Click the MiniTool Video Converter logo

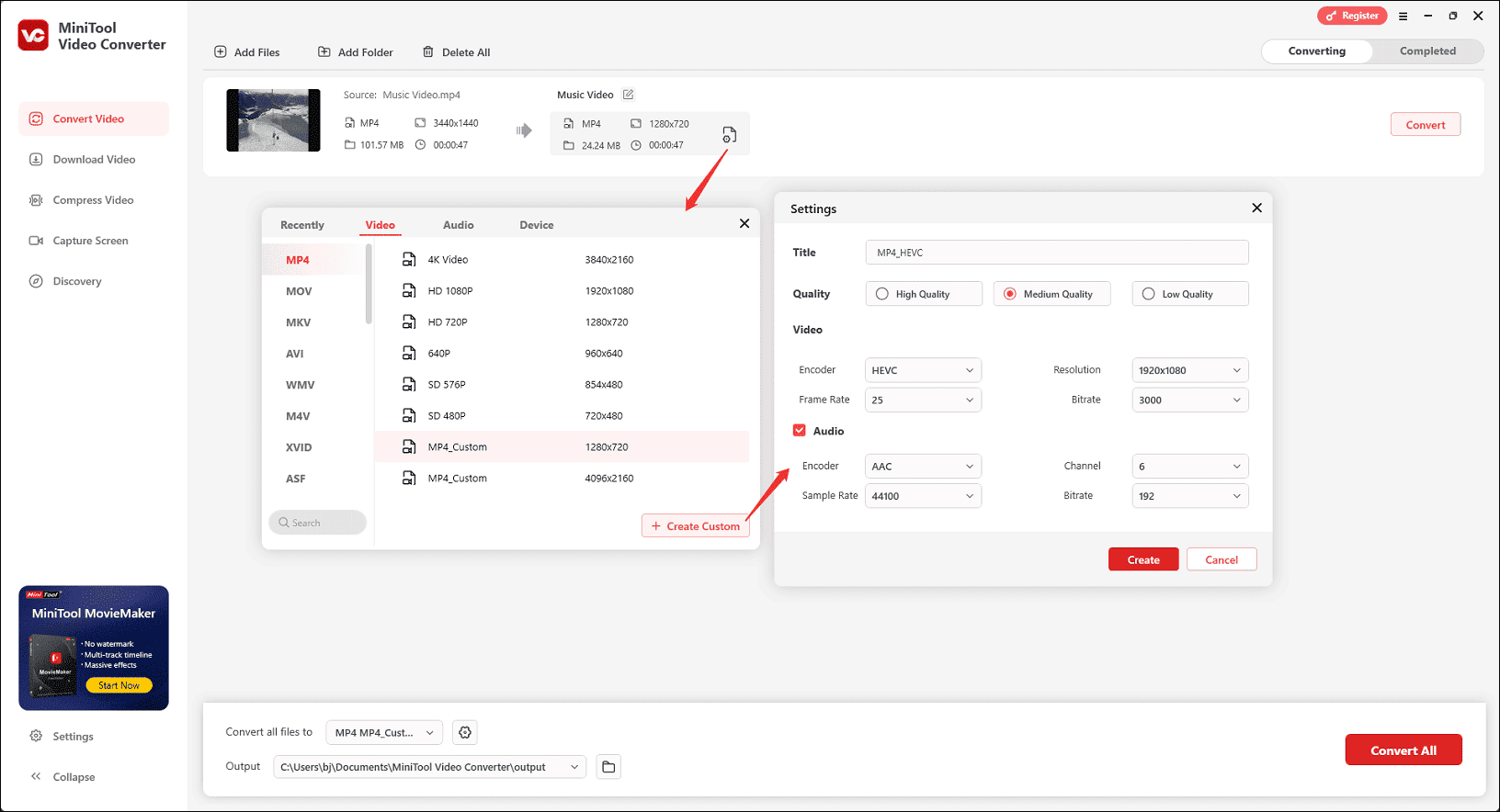tap(33, 36)
